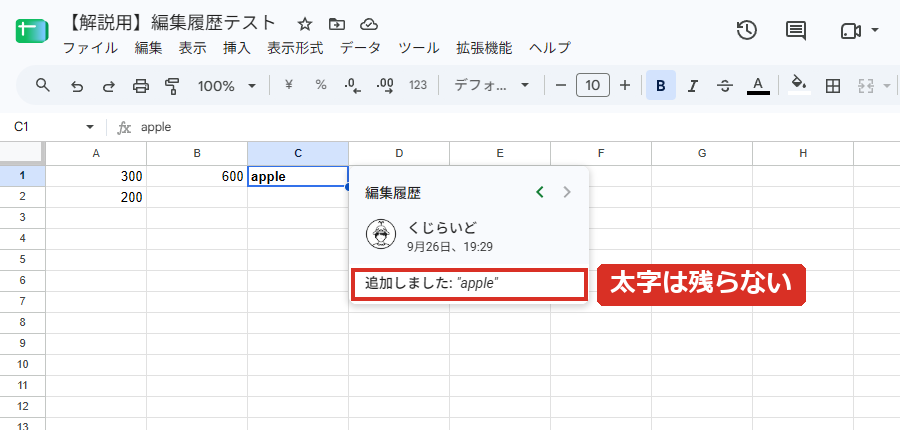Open the 表示形式 menu
Viewport: 900px width, 430px height.
pyautogui.click(x=295, y=48)
